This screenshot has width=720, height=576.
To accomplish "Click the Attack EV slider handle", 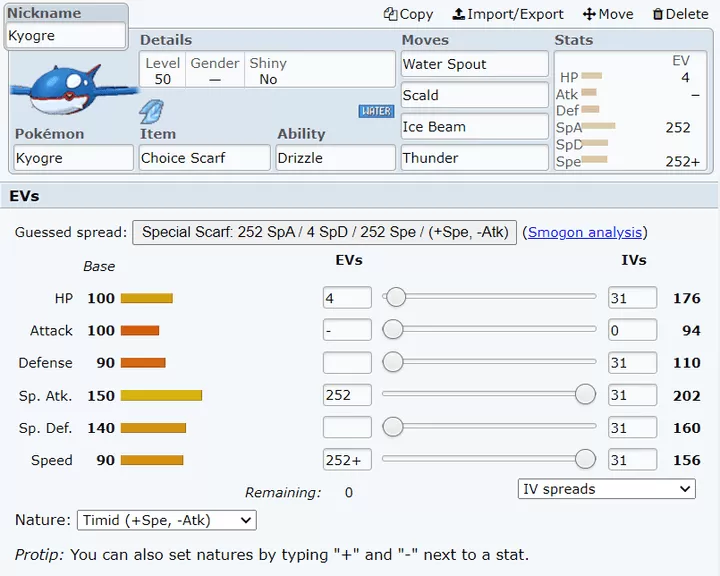I will coord(393,329).
